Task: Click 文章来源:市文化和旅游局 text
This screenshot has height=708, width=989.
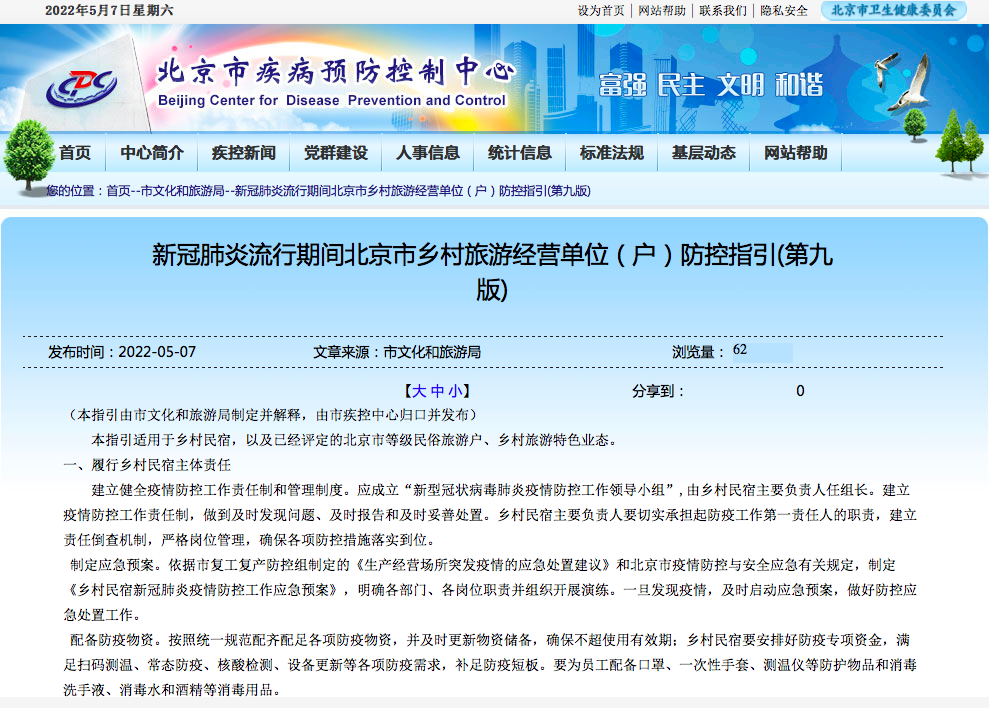Action: coord(397,352)
